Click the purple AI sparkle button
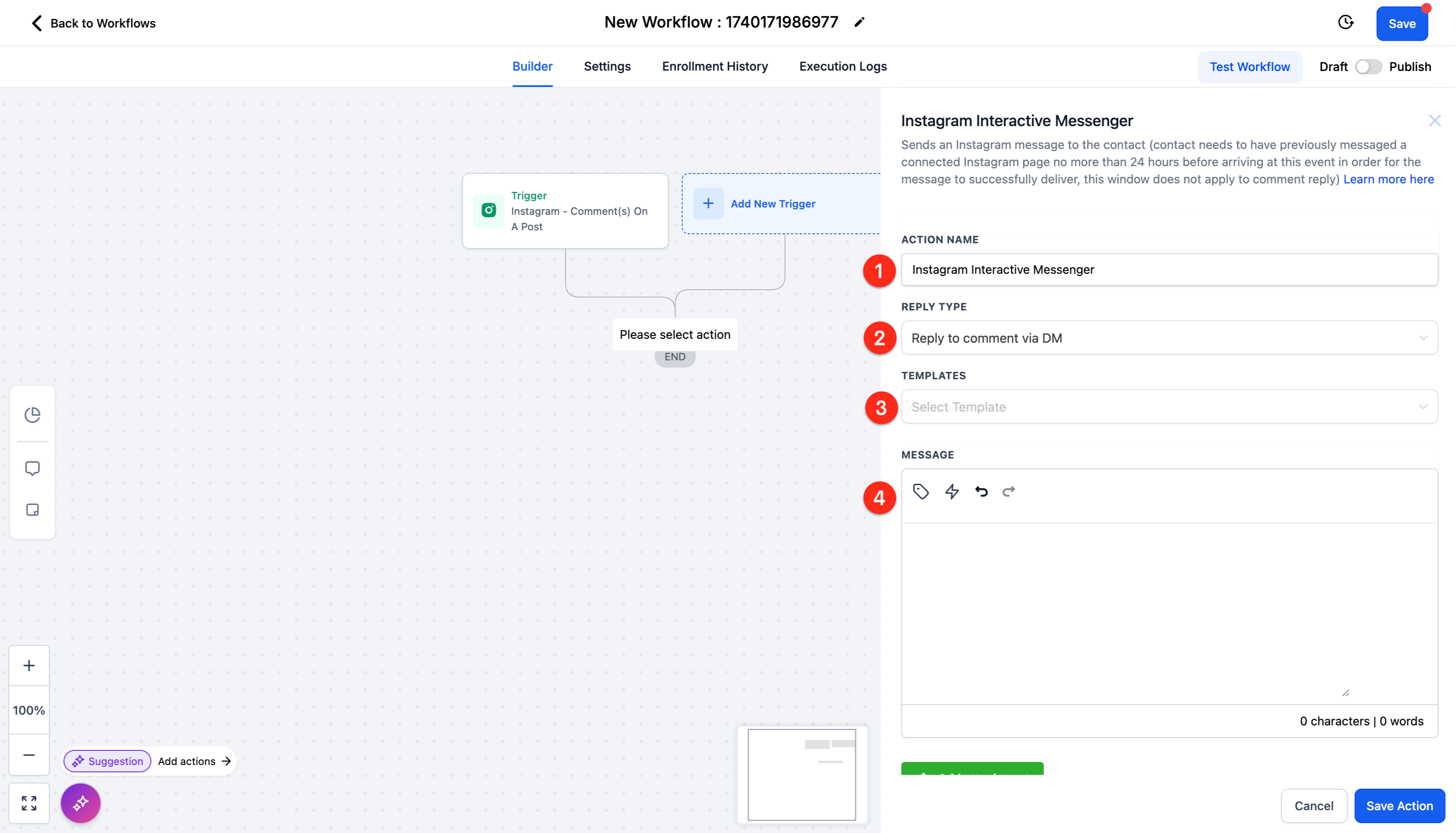The image size is (1456, 833). [81, 803]
